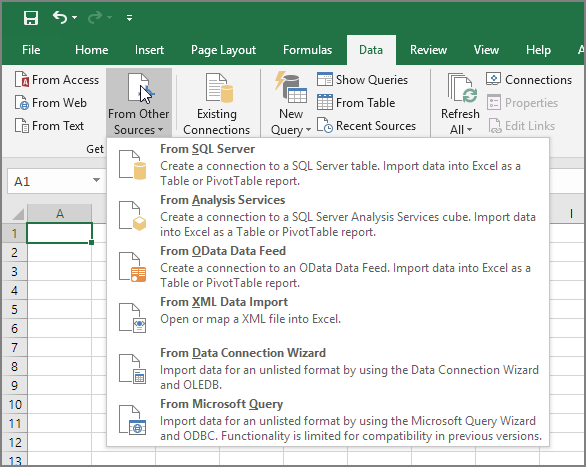Click the Select All corner triangle
The height and width of the screenshot is (467, 586).
point(18,214)
